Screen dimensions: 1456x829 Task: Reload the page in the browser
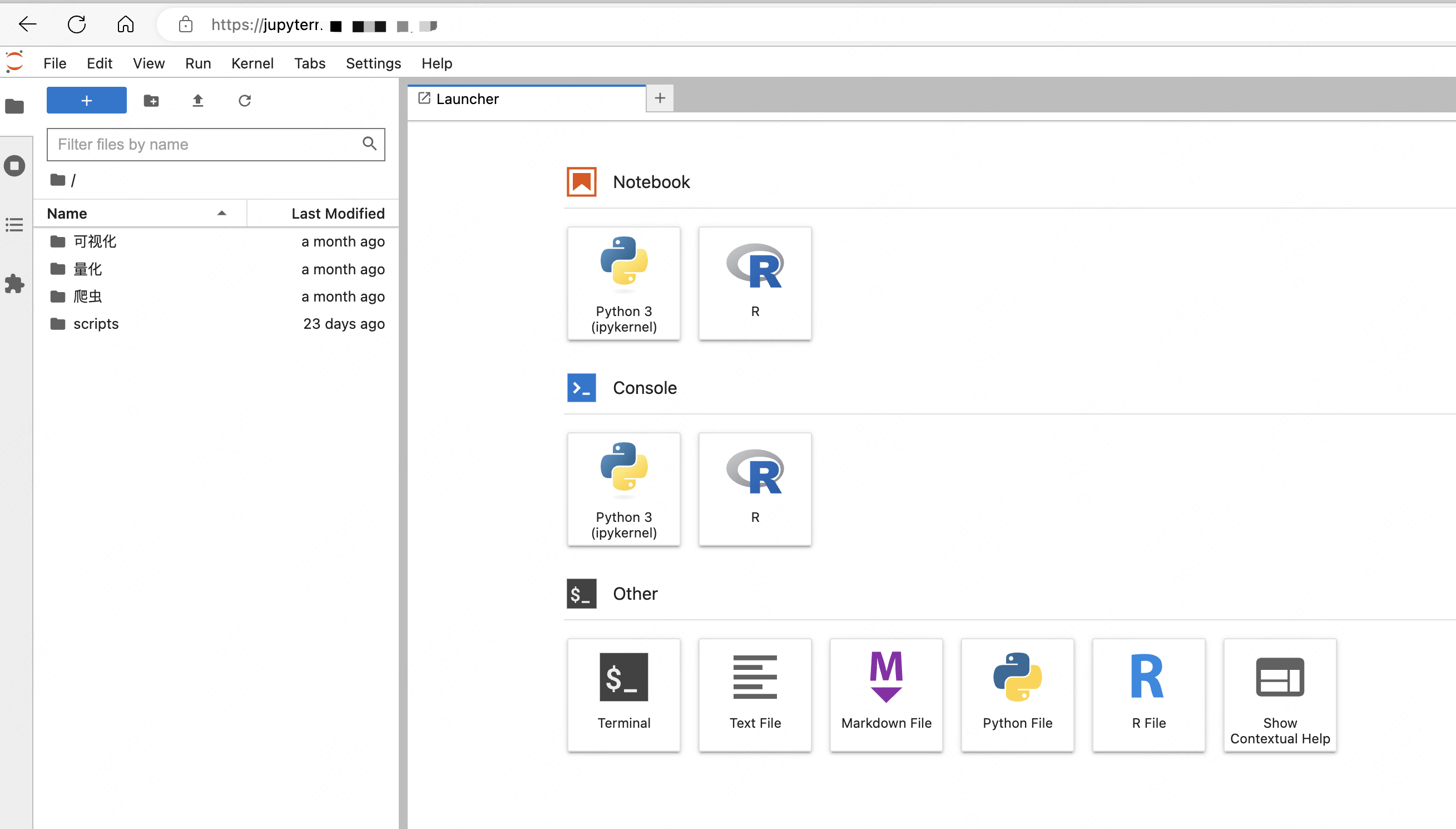[76, 24]
